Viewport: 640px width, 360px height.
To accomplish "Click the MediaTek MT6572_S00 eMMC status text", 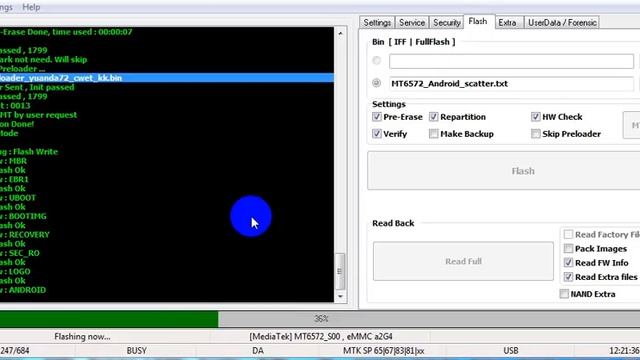I will pos(321,337).
